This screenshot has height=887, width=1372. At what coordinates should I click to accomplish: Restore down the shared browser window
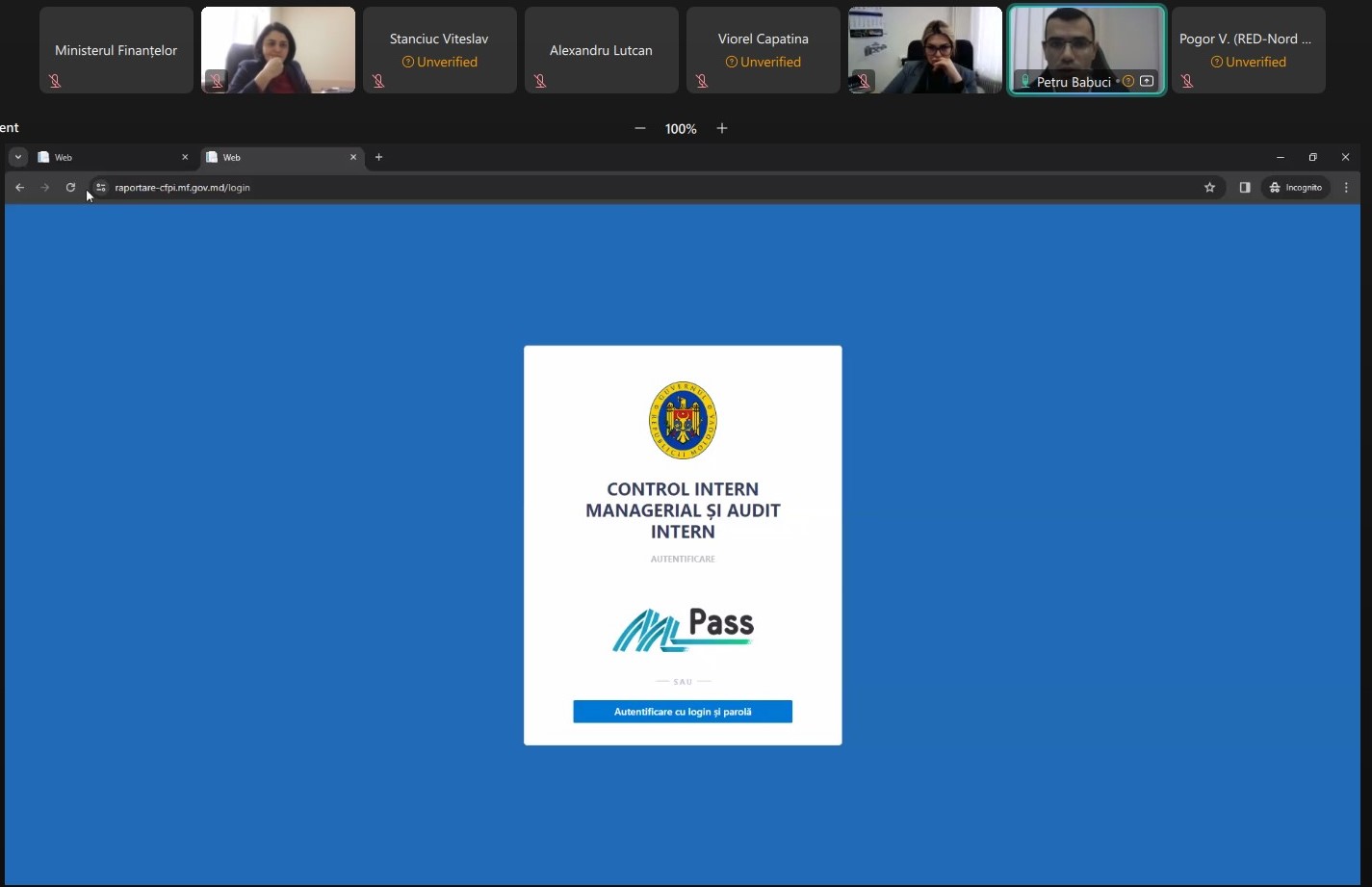(1312, 157)
